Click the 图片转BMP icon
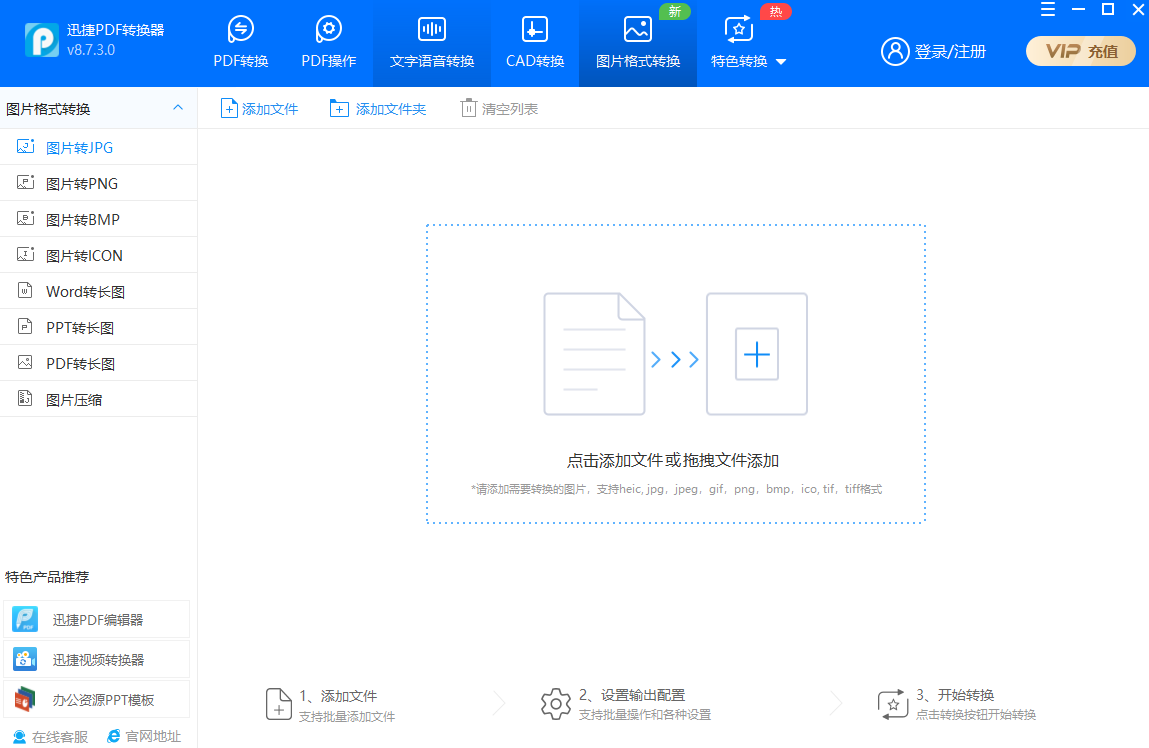This screenshot has width=1149, height=748. [x=26, y=218]
